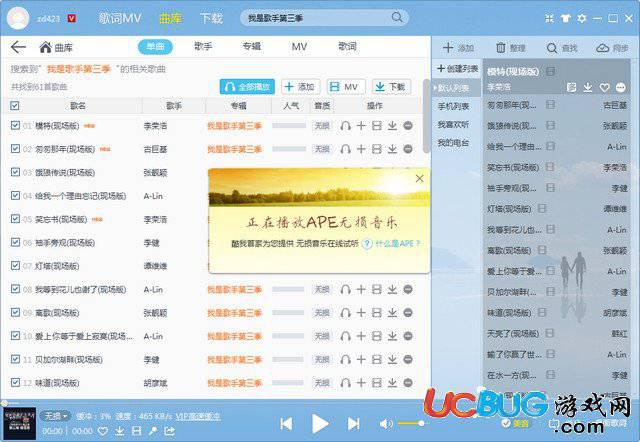Open the 无损 quality dropdown in player bar

point(56,416)
